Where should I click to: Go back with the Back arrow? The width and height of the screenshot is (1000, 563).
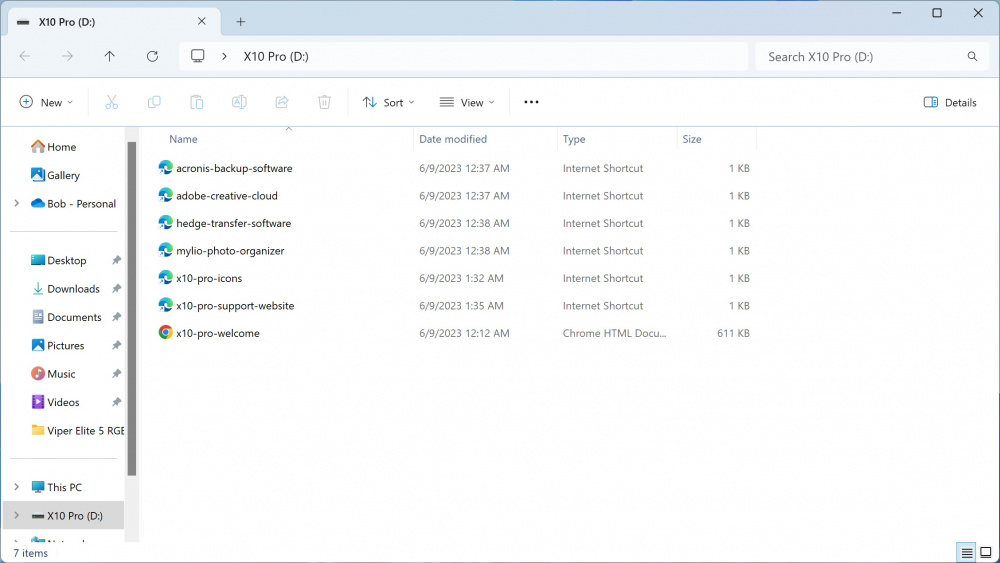point(25,56)
